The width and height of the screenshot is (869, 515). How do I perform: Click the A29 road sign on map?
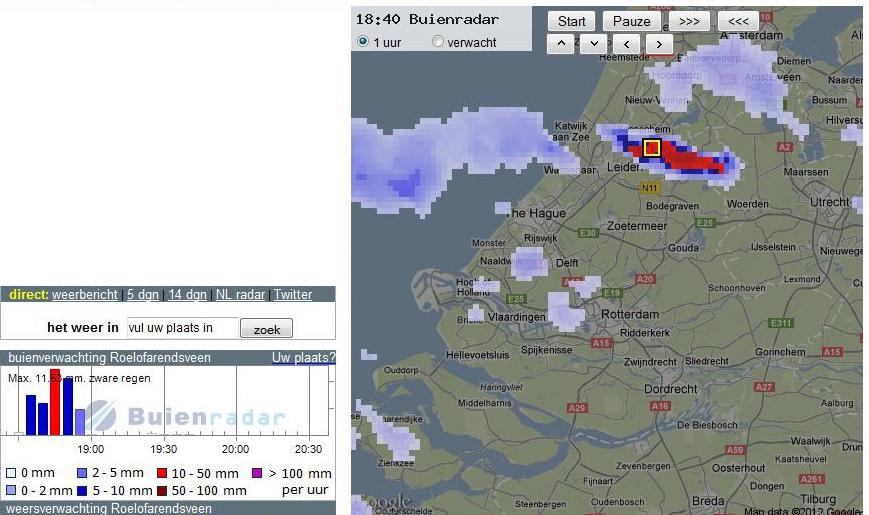point(577,408)
